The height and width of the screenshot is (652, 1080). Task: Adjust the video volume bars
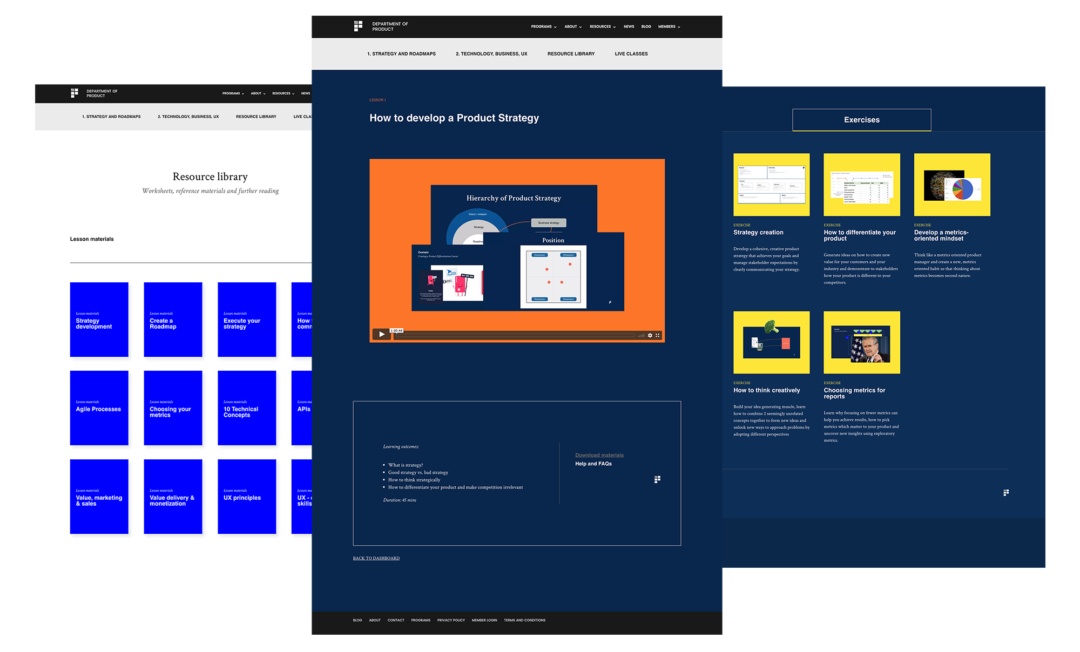click(641, 335)
